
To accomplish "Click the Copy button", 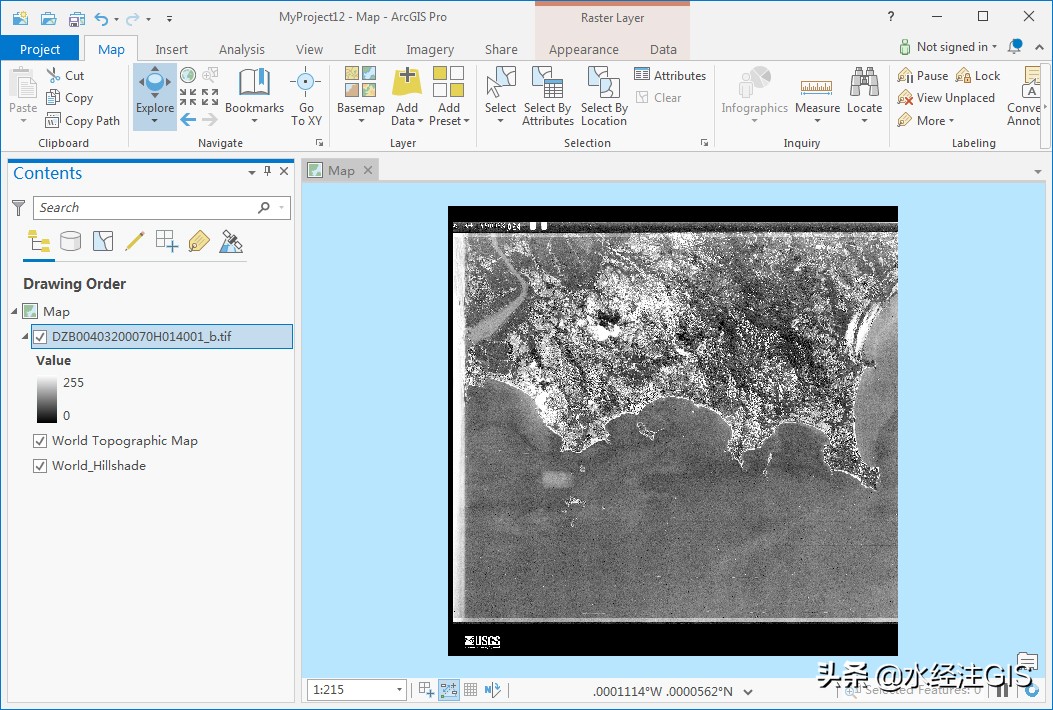I will tap(69, 97).
